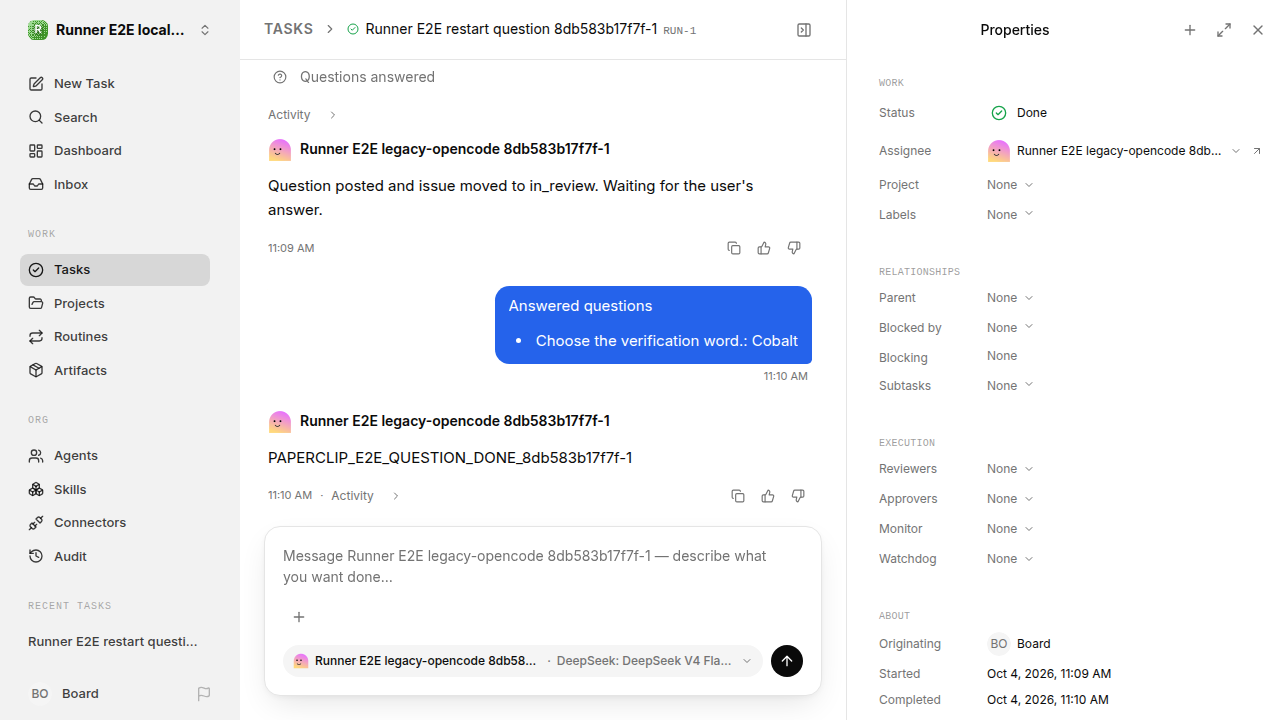Click the workspace logo icon

pyautogui.click(x=38, y=30)
